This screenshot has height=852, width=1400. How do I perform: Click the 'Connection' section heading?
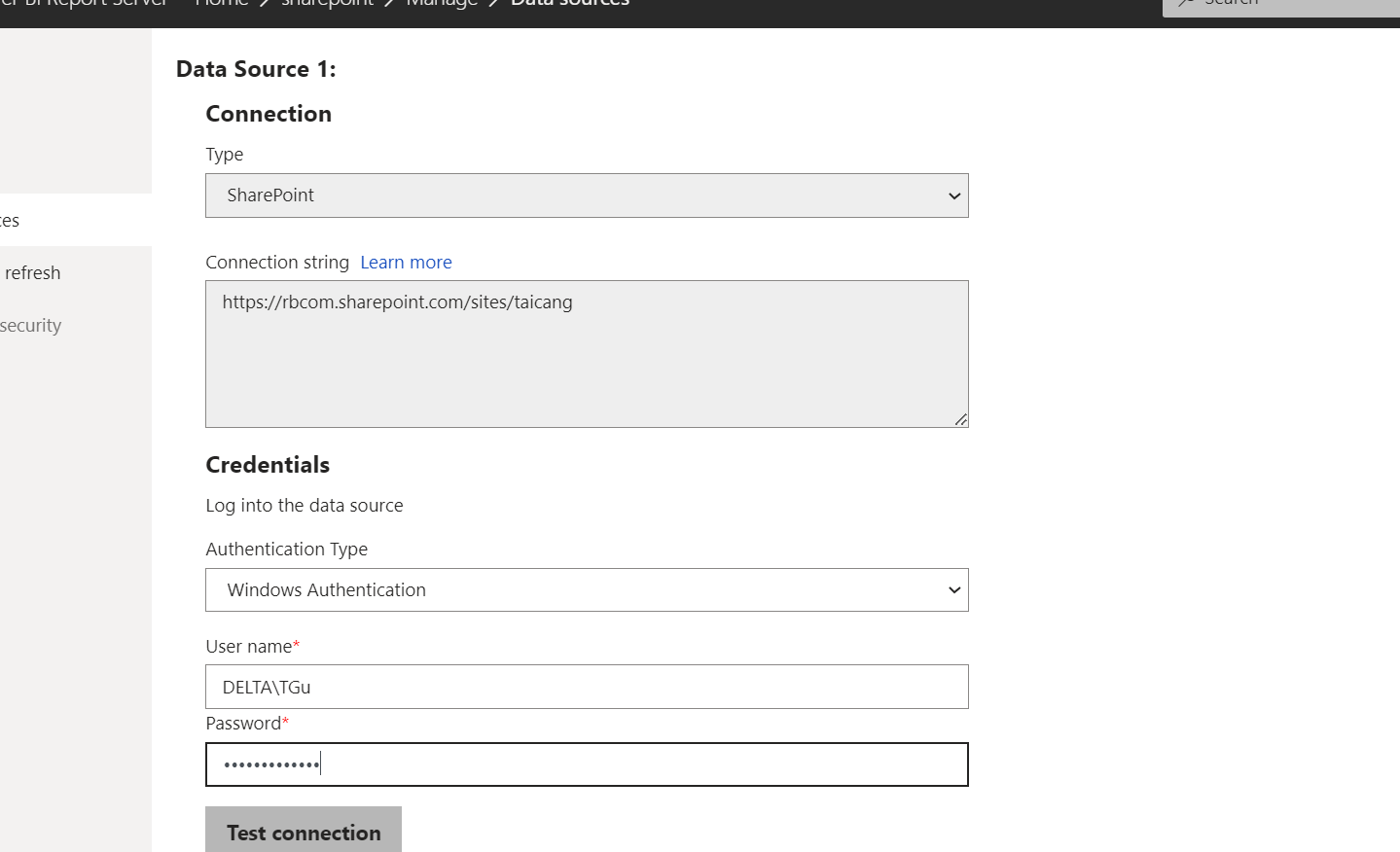[x=269, y=114]
